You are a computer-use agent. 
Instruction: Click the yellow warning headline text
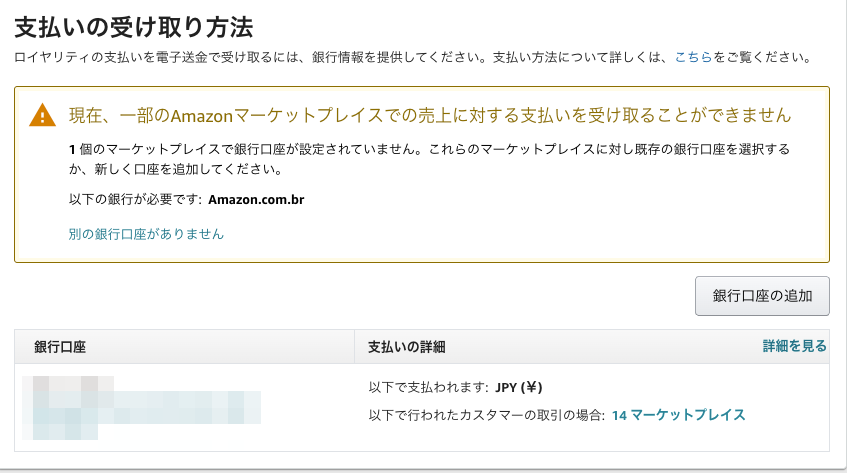430,115
